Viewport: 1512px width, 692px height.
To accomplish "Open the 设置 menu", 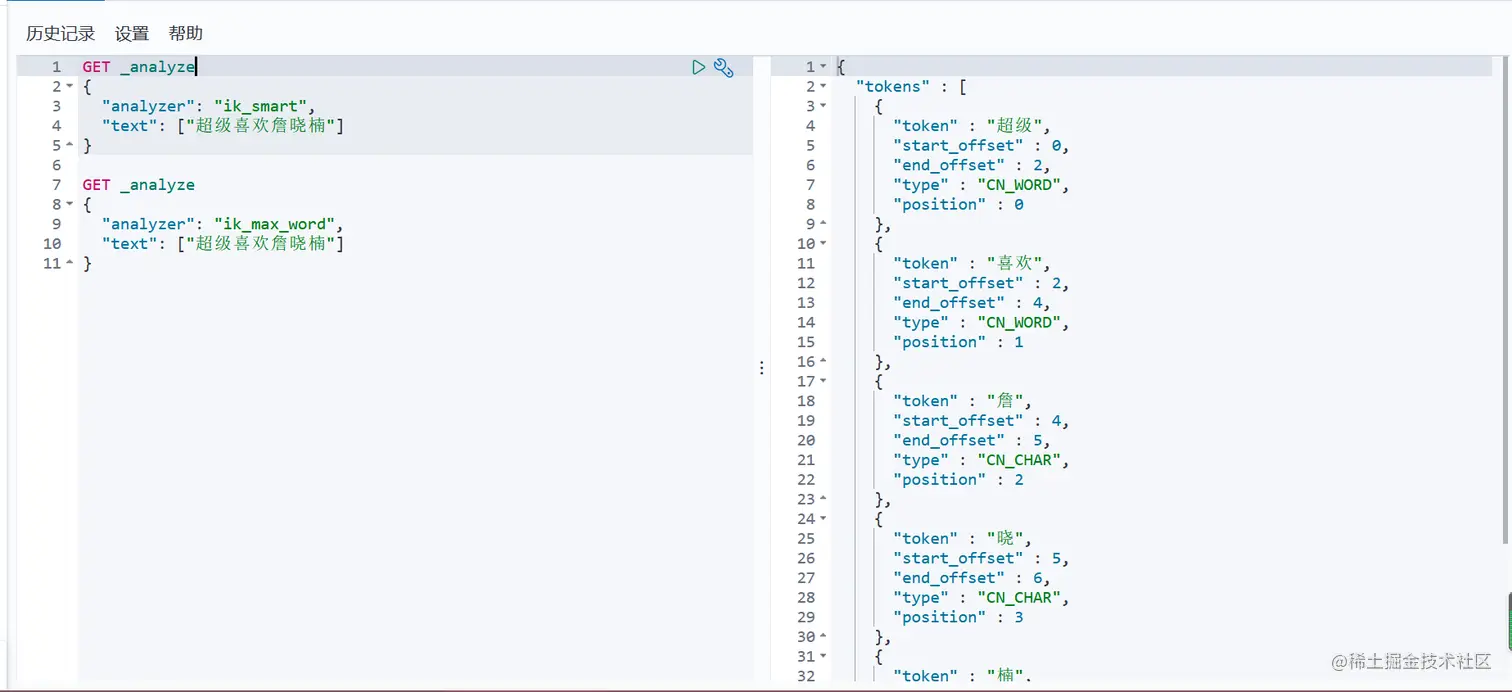I will point(132,33).
